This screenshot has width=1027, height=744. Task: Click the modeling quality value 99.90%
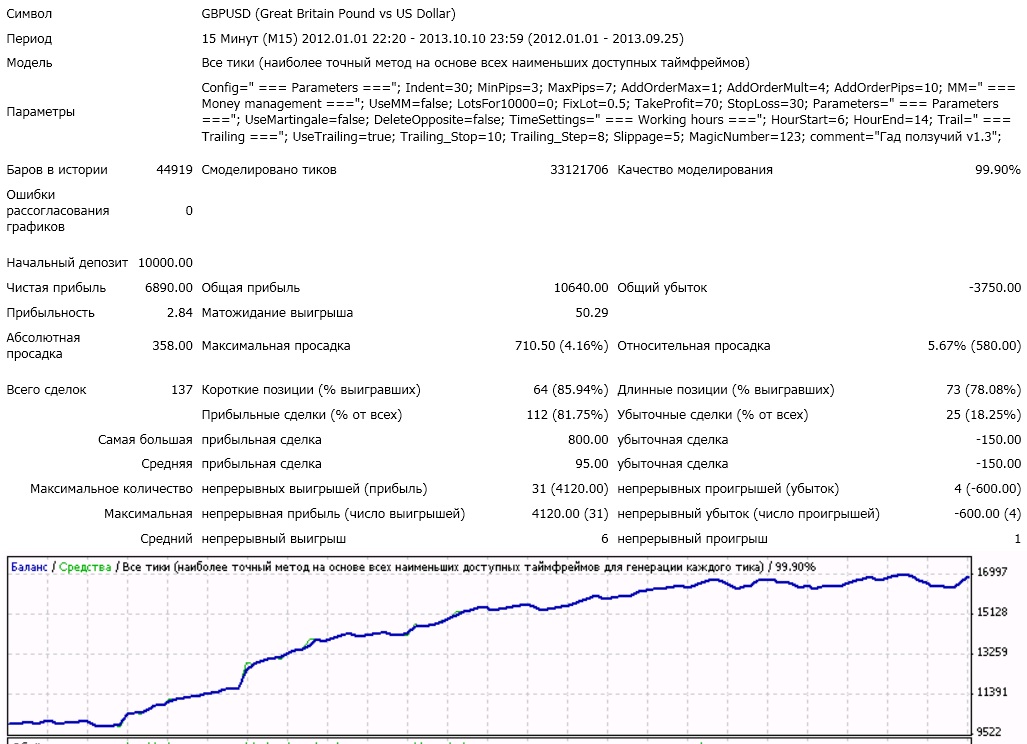pyautogui.click(x=998, y=170)
